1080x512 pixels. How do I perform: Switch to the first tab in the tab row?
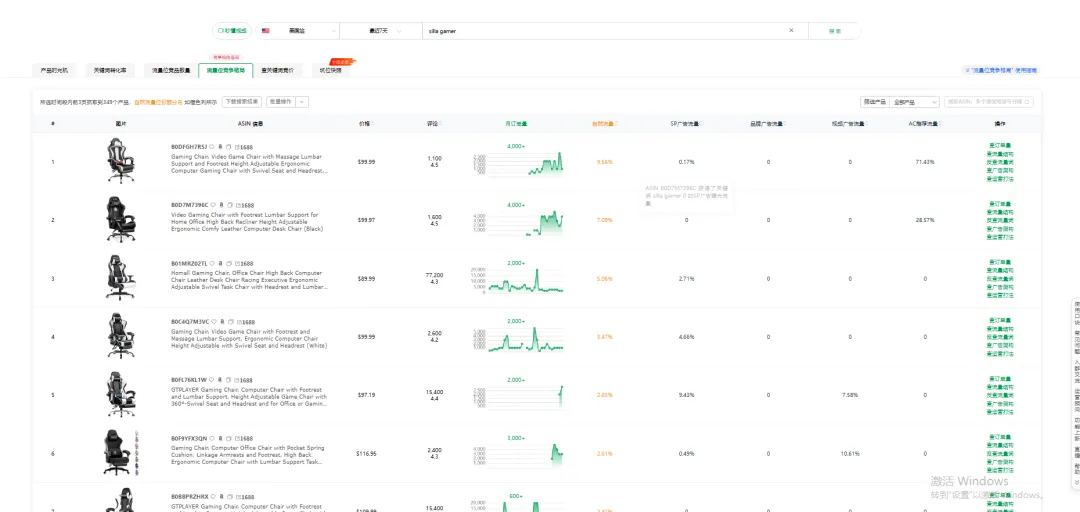pos(54,70)
